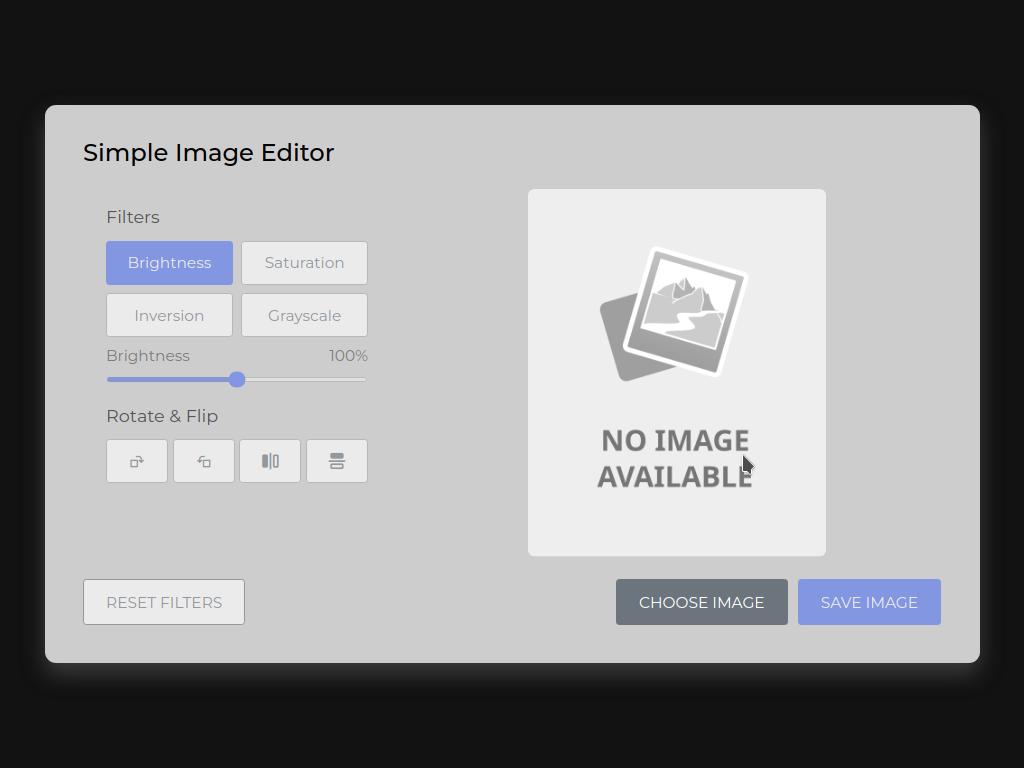The image size is (1024, 768).
Task: Click the Filters section heading
Action: tap(133, 217)
